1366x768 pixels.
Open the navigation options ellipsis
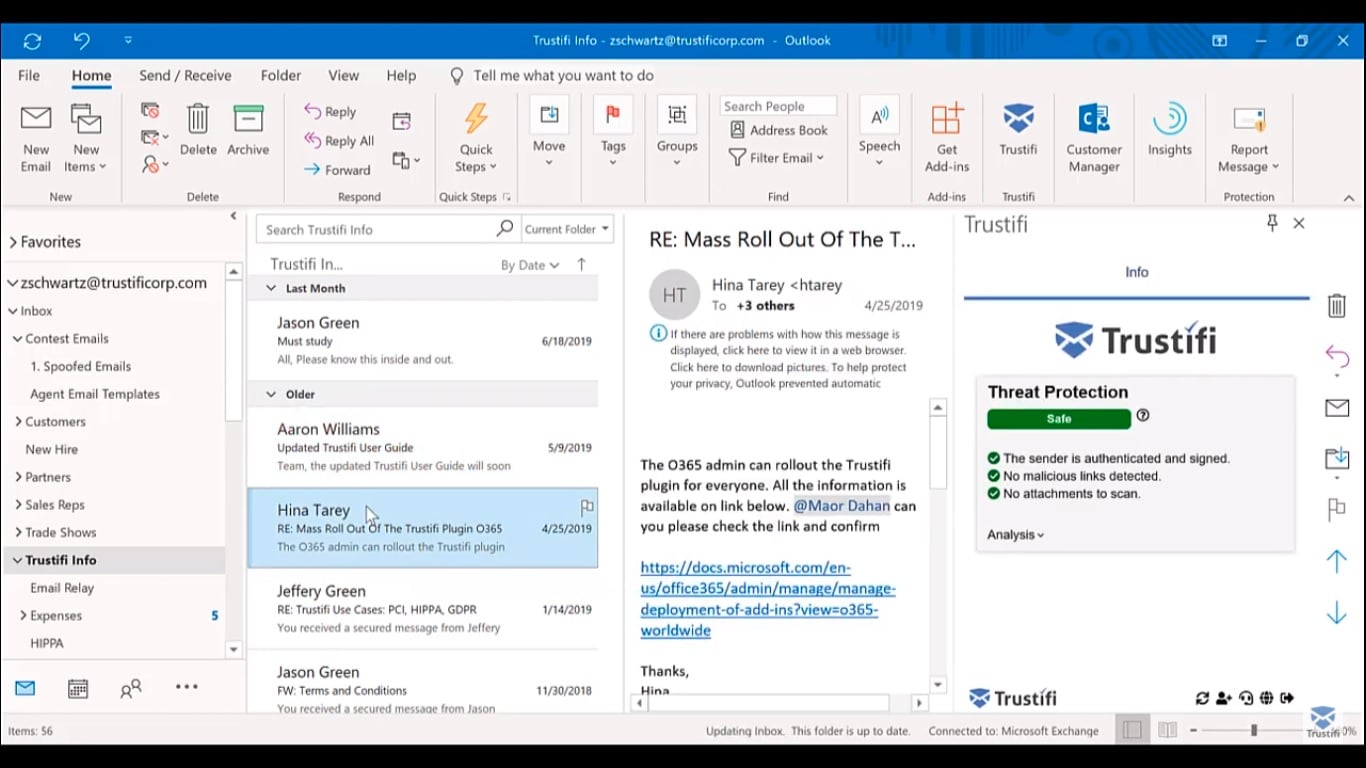tap(186, 687)
